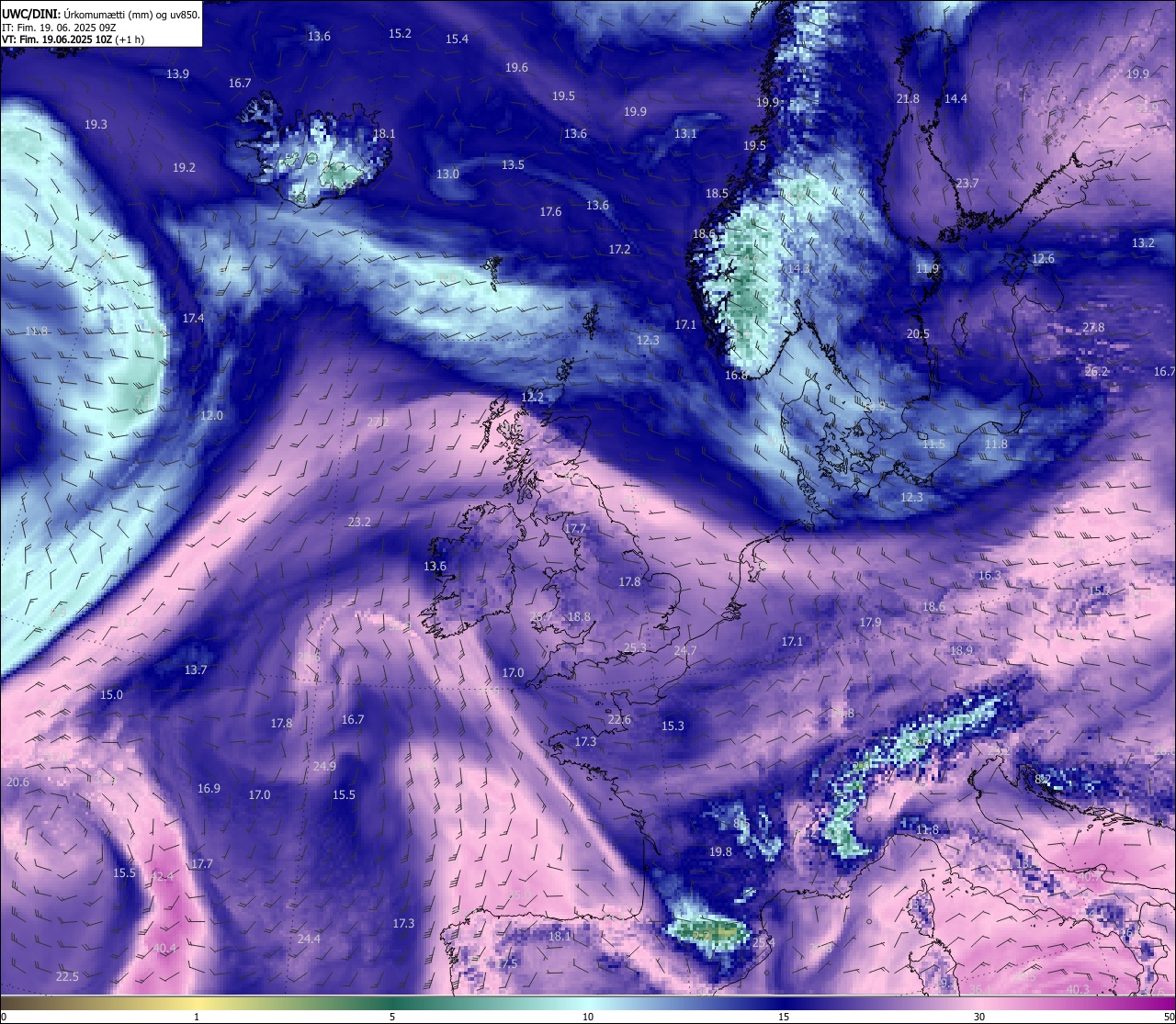Viewport: 1176px width, 1024px height.
Task: Click the value label 18.5
Action: point(717,193)
